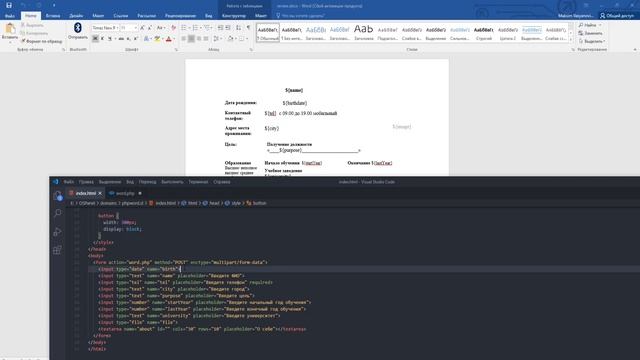Open Extensions in VS Code activity bar
This screenshot has height=360, width=640.
58,250
